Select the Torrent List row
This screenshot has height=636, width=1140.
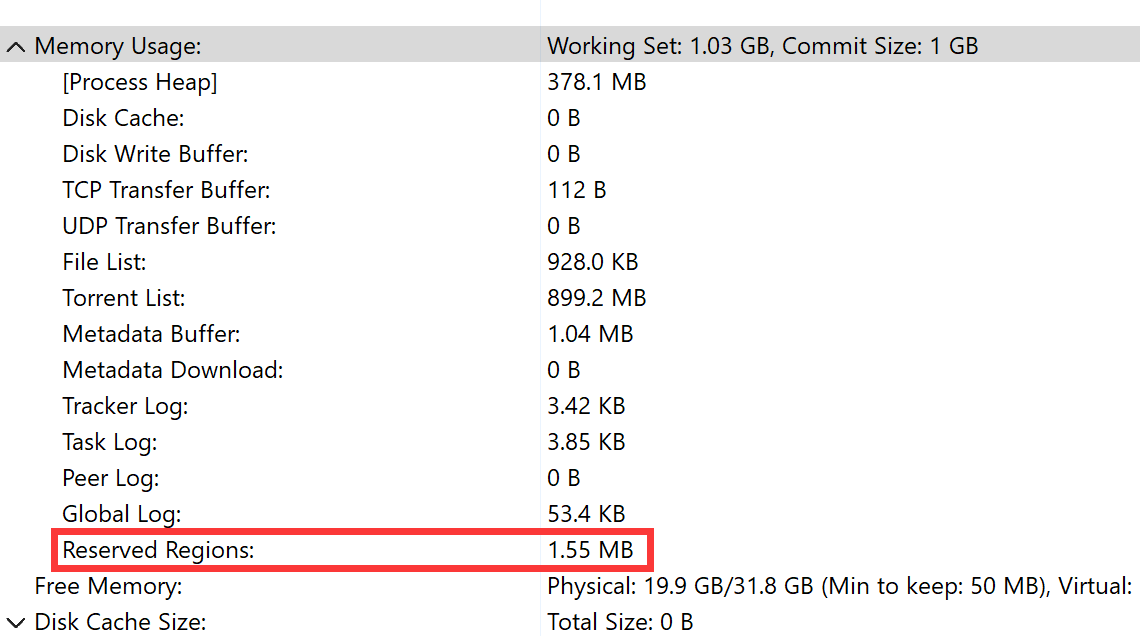pos(570,297)
